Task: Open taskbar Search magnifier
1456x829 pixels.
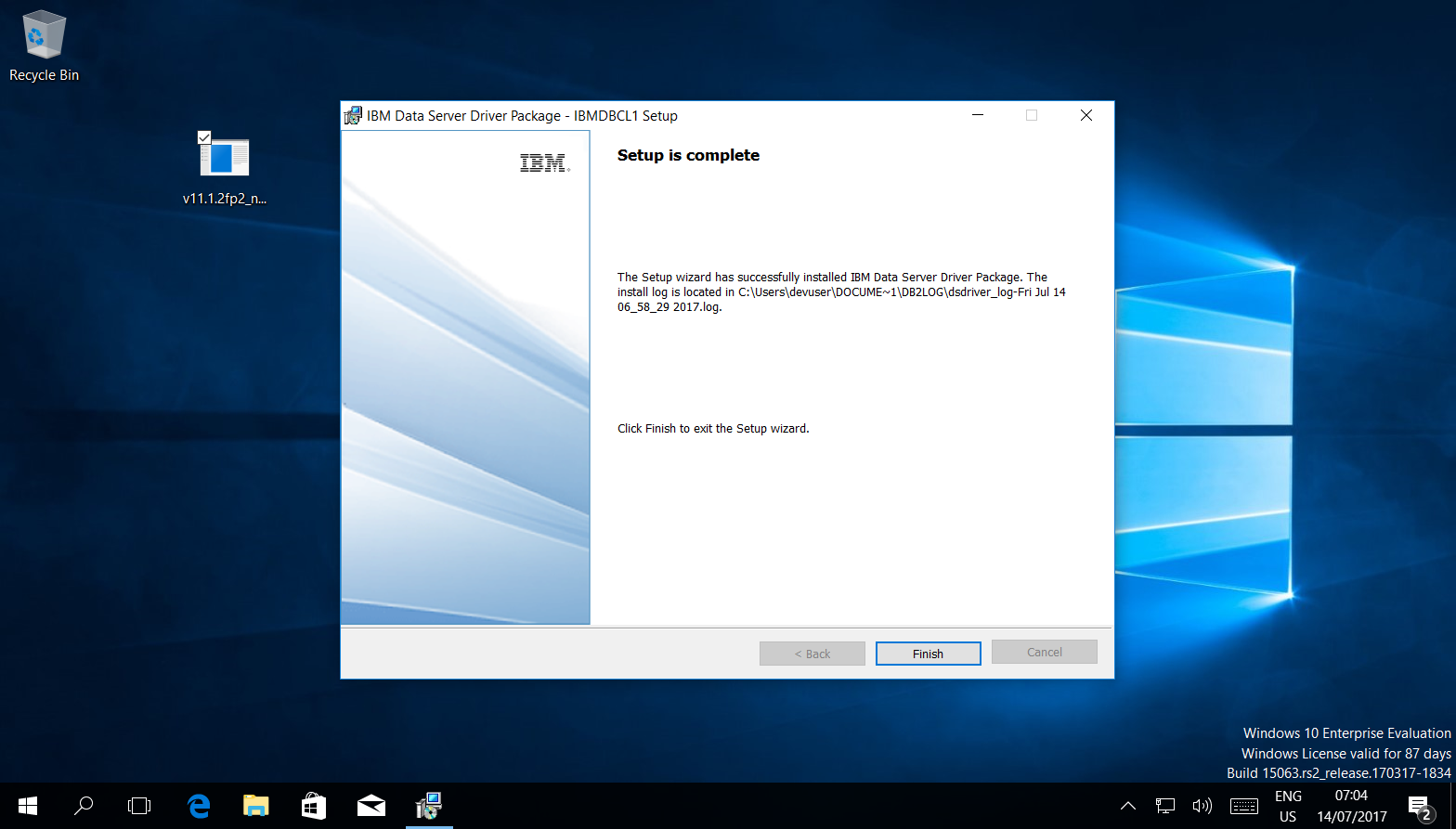Action: pos(84,806)
